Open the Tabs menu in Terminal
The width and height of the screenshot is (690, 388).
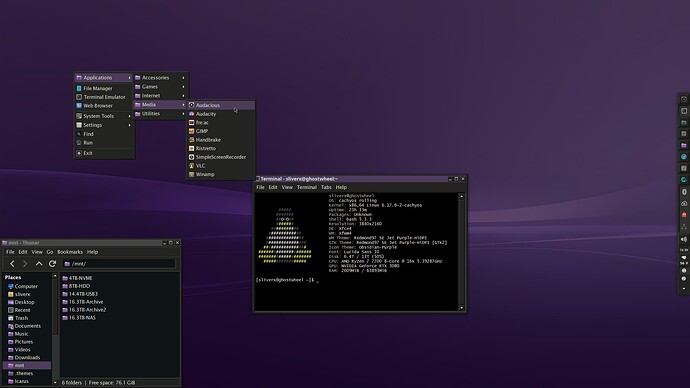pyautogui.click(x=326, y=187)
